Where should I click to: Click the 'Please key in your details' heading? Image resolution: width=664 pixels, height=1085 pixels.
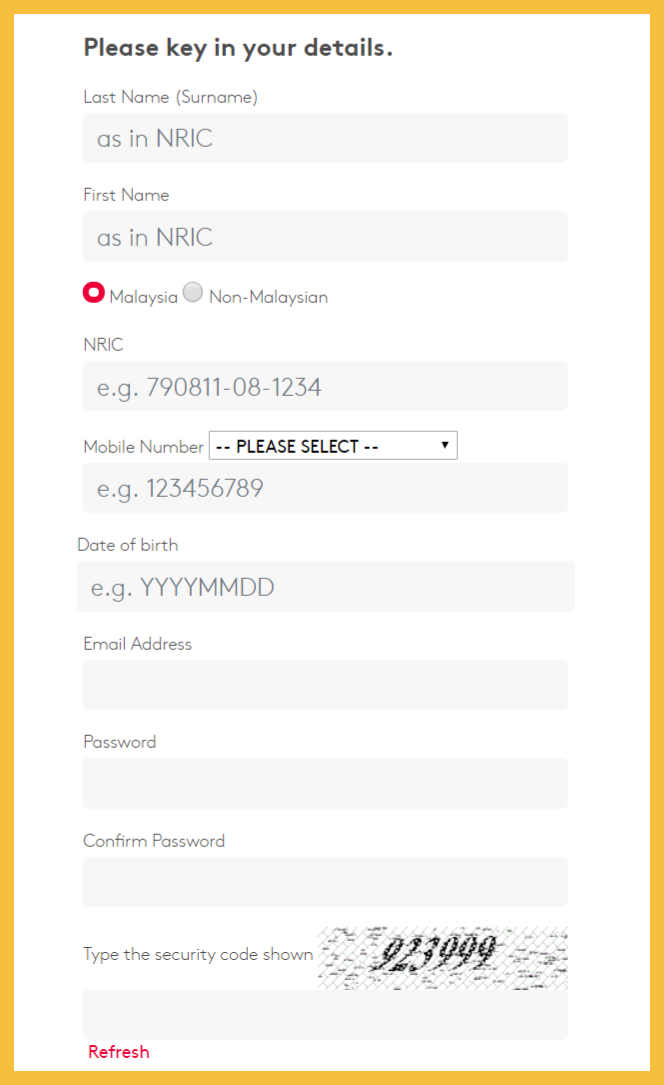[x=238, y=48]
